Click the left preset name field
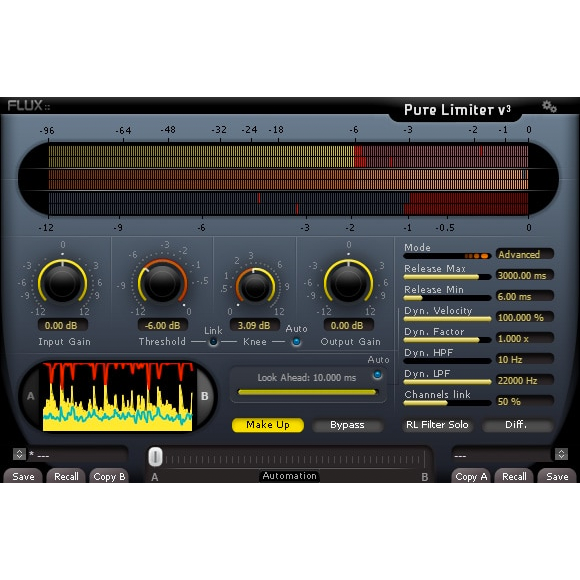 [77, 455]
